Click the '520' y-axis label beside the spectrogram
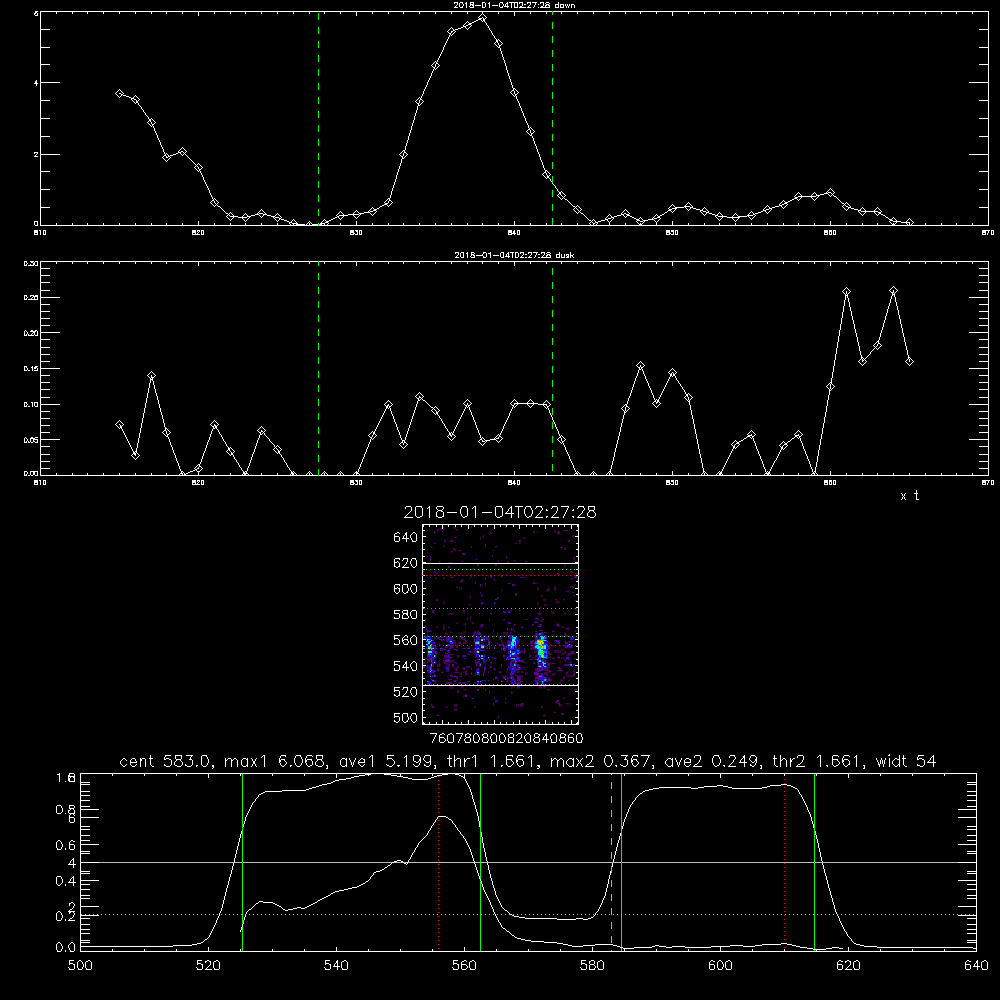 coord(406,692)
